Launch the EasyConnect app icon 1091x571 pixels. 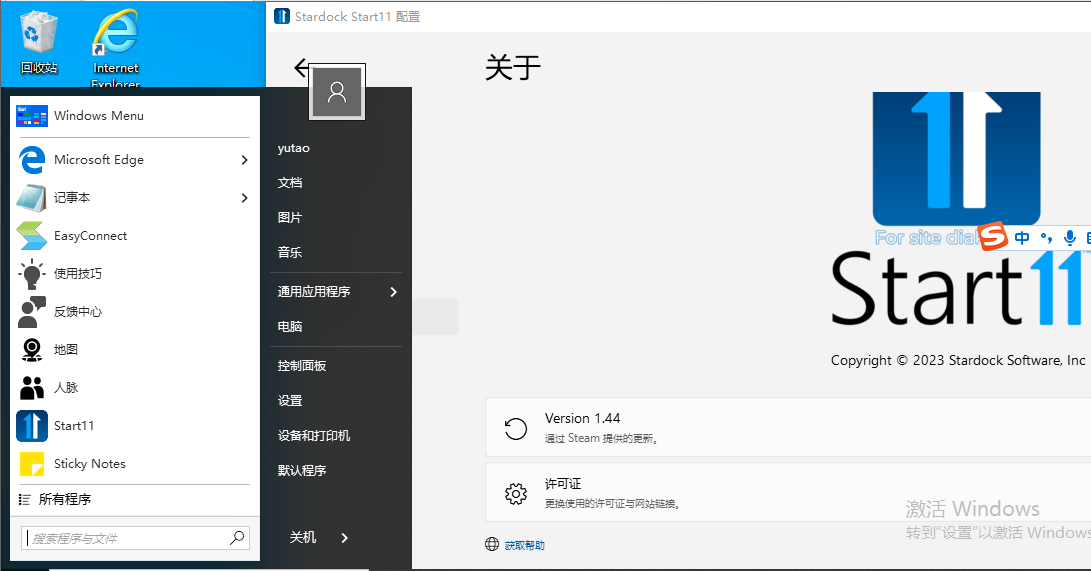31,236
